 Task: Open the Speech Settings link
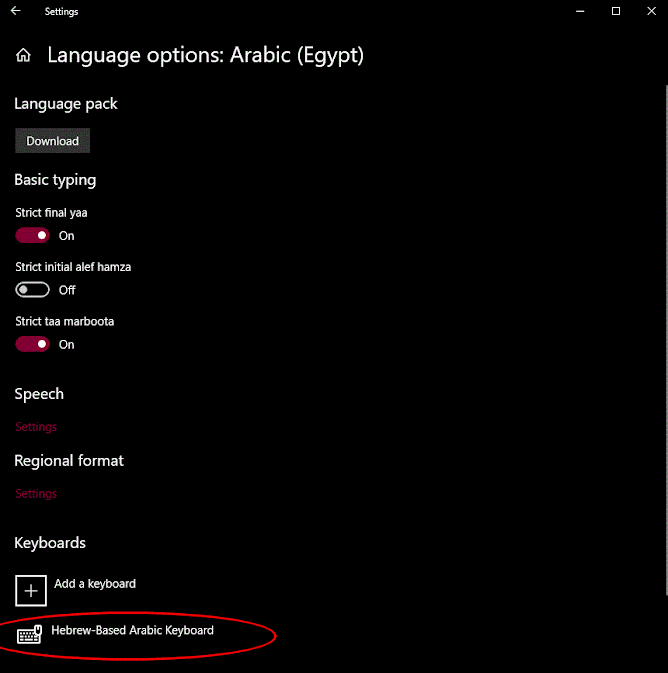(x=36, y=427)
